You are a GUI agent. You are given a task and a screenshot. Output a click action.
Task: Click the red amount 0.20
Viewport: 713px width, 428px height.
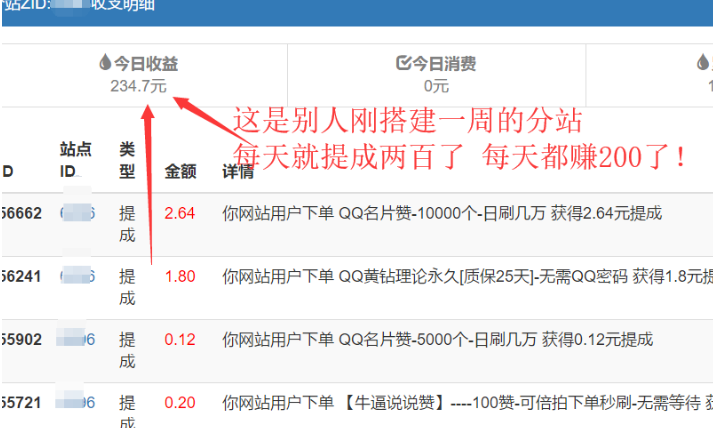179,403
